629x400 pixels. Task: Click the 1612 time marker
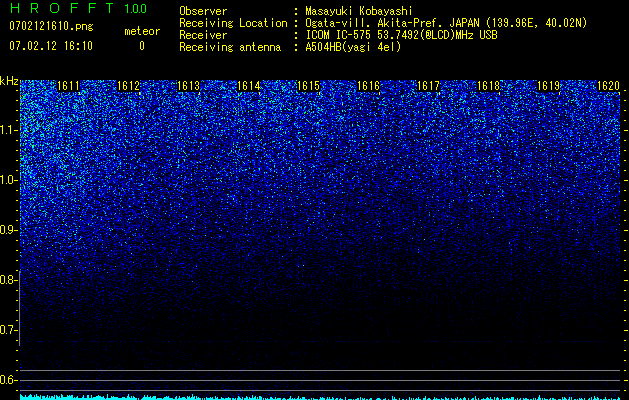click(x=128, y=86)
